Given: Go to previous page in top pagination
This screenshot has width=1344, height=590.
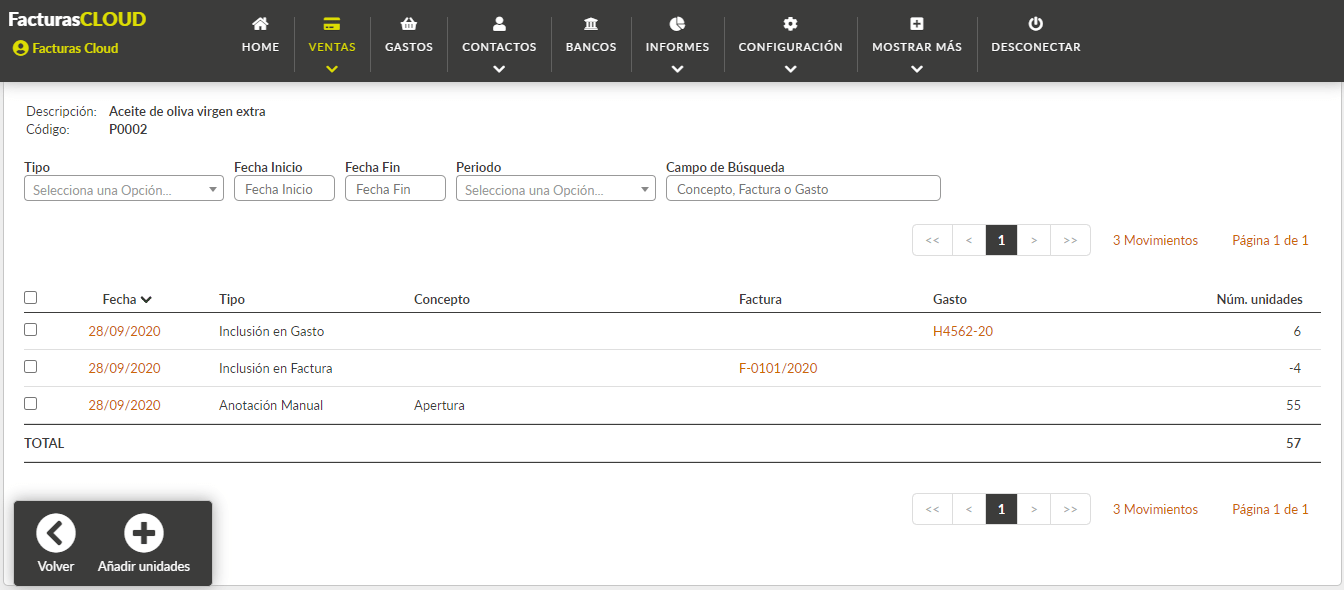Looking at the screenshot, I should point(968,240).
